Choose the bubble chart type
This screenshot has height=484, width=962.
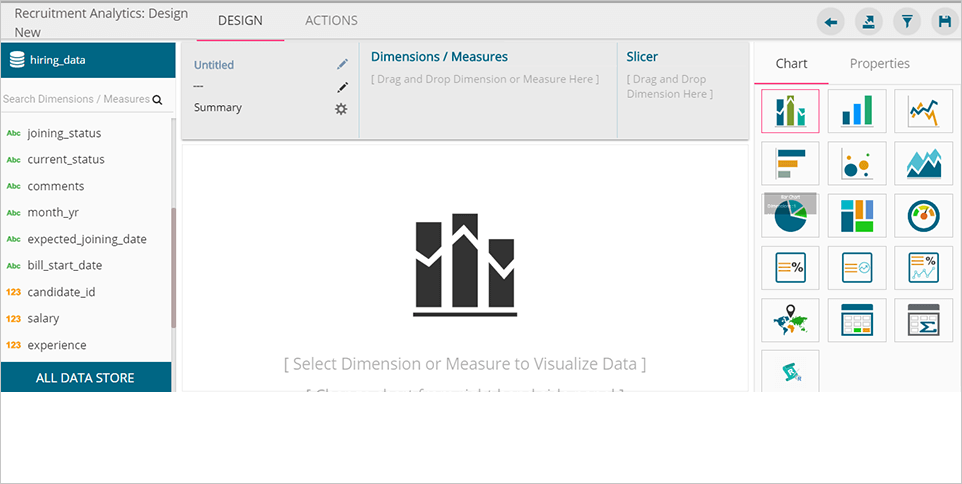pos(857,163)
